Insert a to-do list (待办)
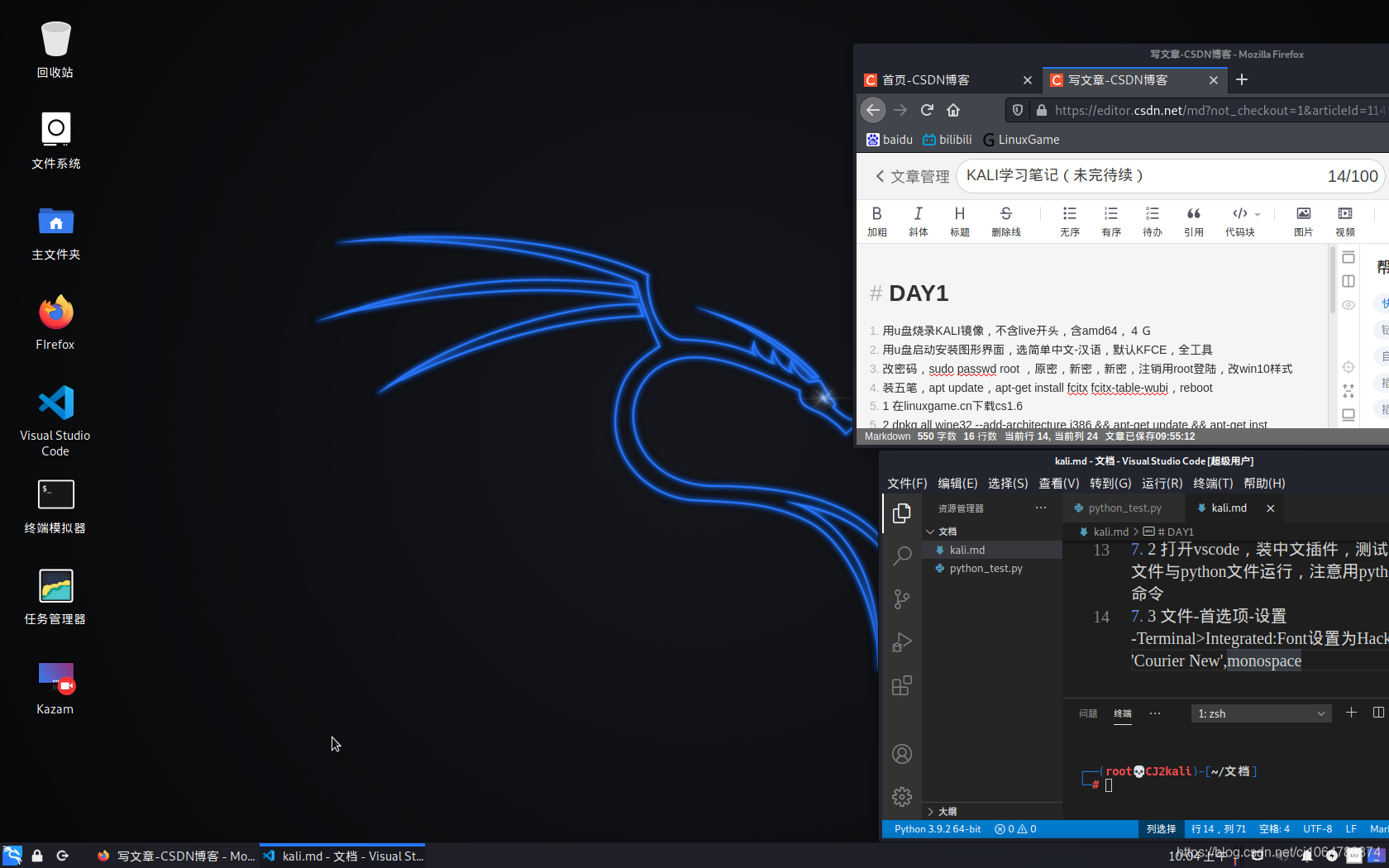 [x=1153, y=221]
